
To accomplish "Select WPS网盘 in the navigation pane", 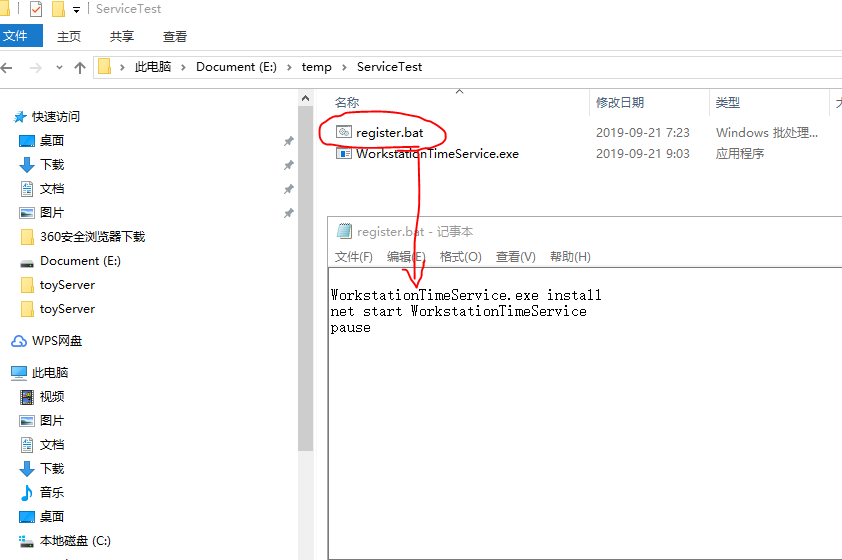I will (x=56, y=341).
